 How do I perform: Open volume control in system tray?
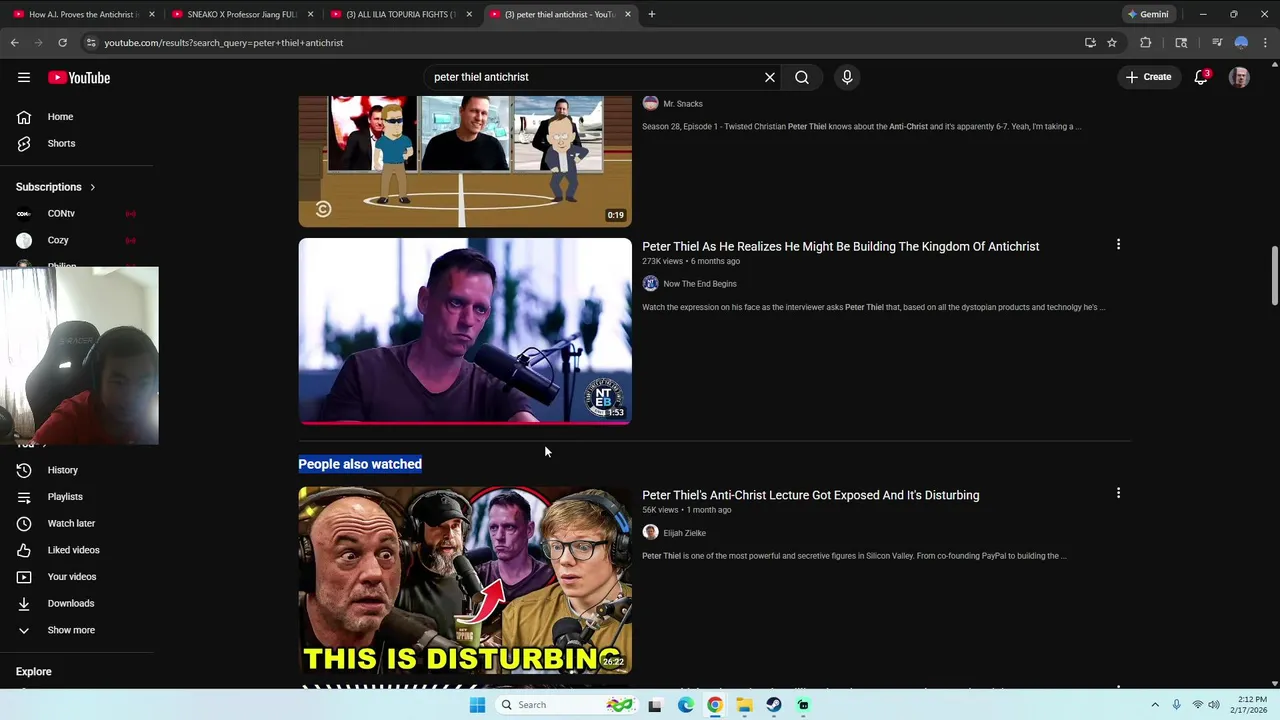[1214, 705]
